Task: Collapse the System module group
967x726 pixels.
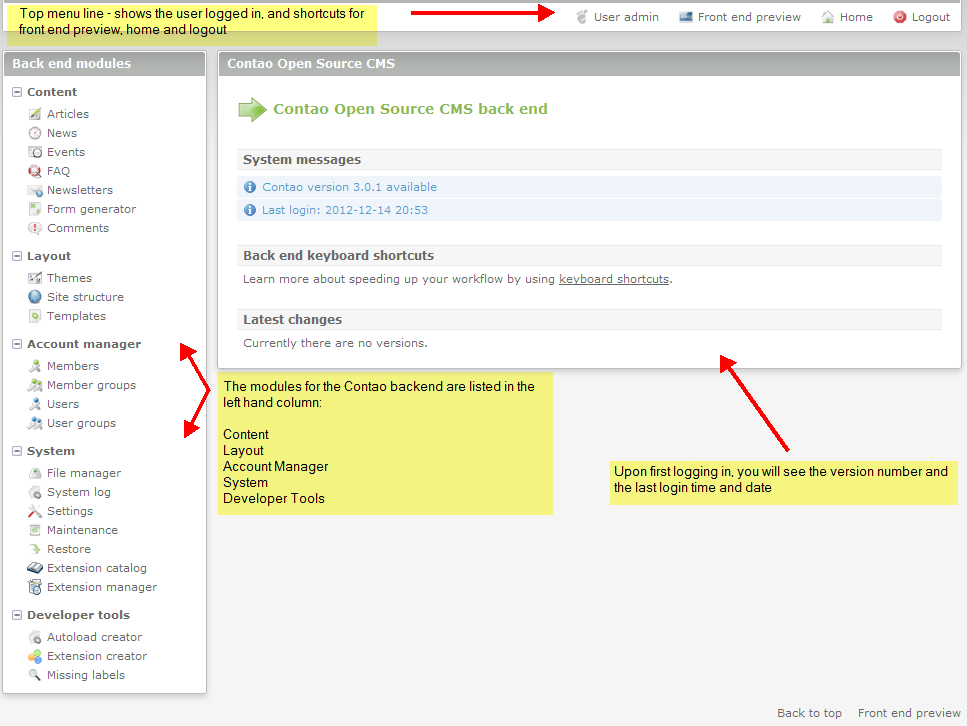Action: (x=17, y=451)
